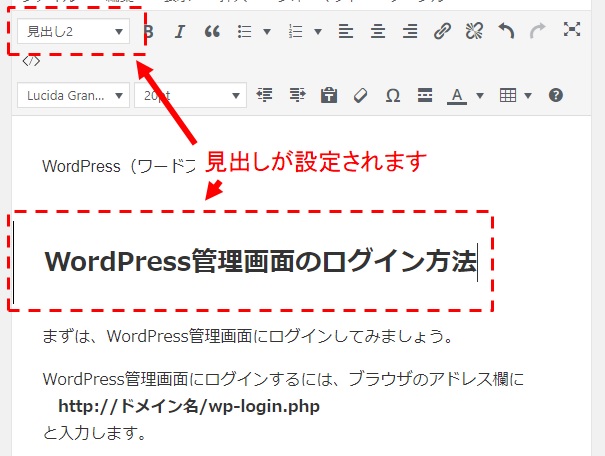Screen dimensions: 605x456
Task: Increase the indent
Action: (297, 95)
